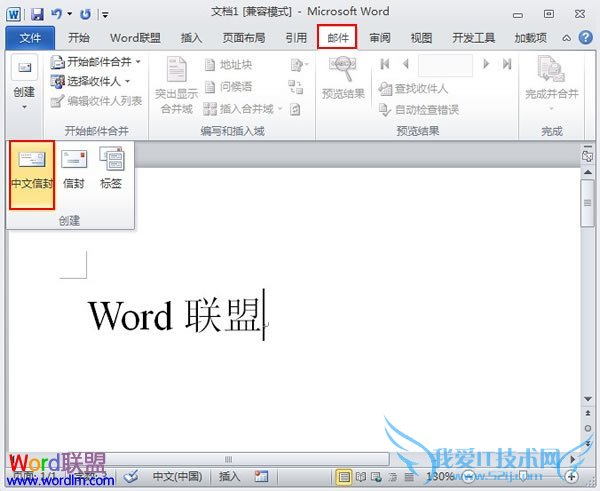Image resolution: width=600 pixels, height=491 pixels.
Task: Toggle the ruler button above scrollbar
Action: [587, 154]
